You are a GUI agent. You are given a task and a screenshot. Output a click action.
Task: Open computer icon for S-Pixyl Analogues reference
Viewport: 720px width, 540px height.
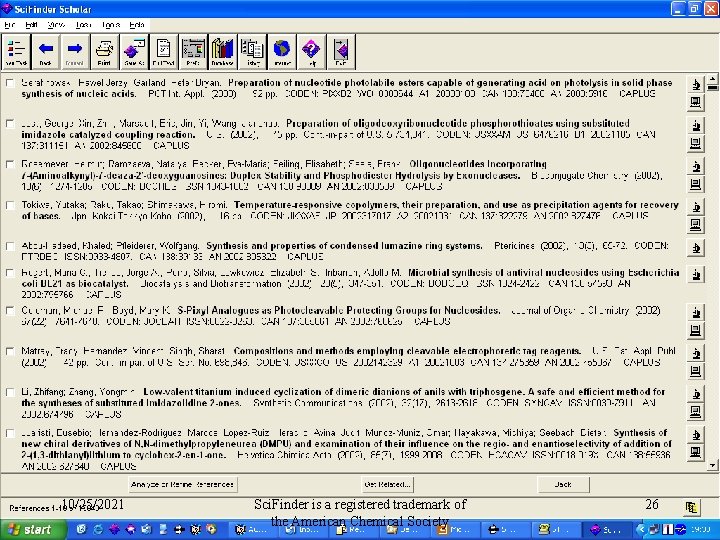pyautogui.click(x=696, y=330)
